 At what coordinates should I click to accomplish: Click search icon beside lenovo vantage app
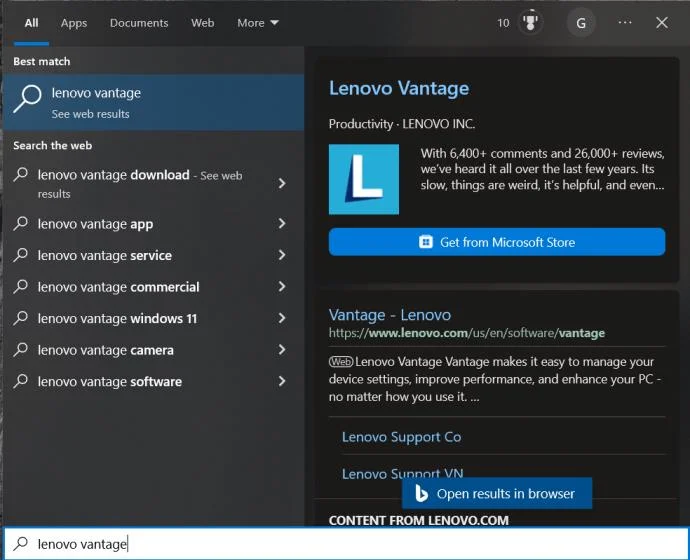(20, 223)
